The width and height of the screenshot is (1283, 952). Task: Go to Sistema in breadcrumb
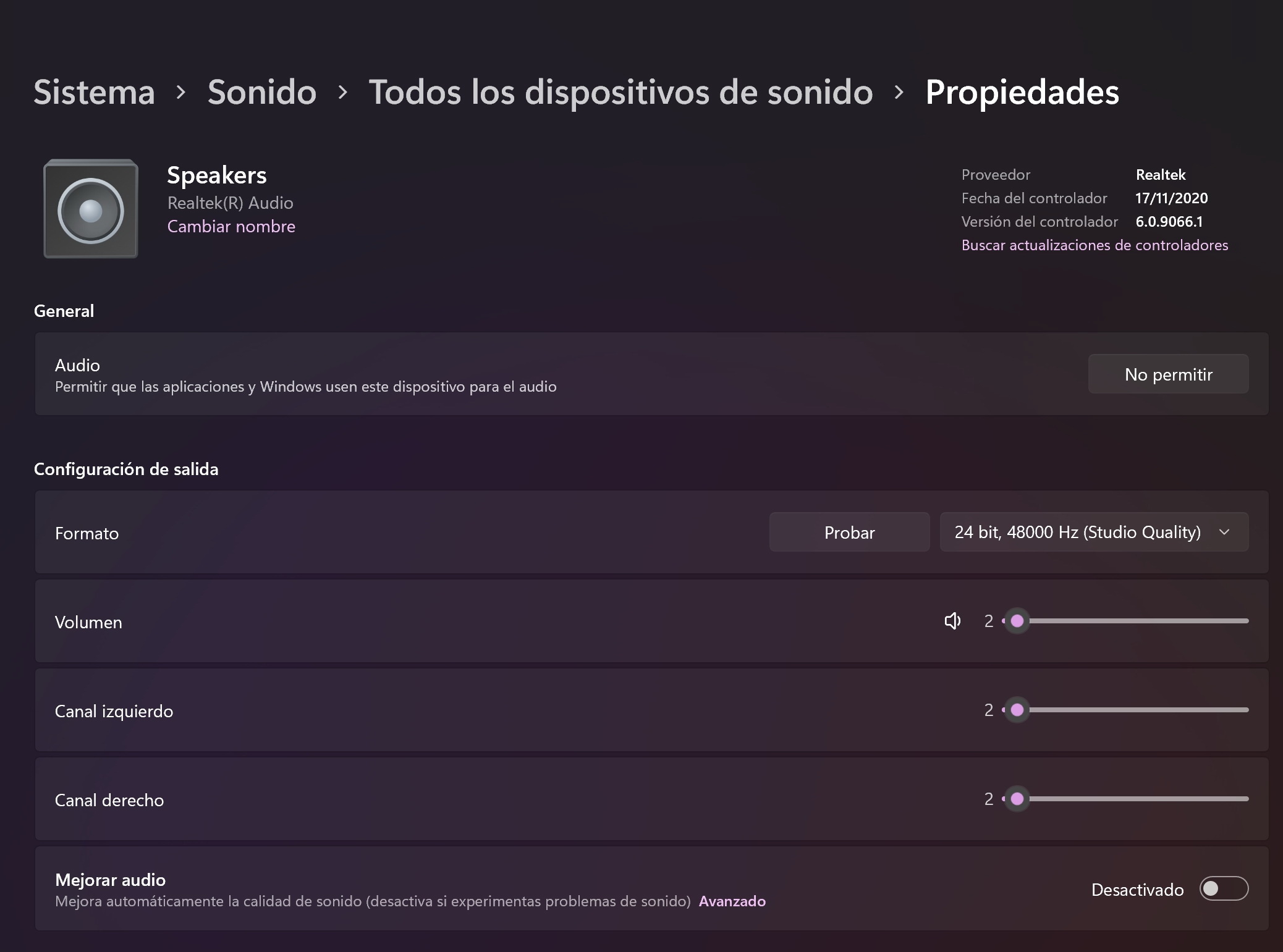tap(94, 92)
